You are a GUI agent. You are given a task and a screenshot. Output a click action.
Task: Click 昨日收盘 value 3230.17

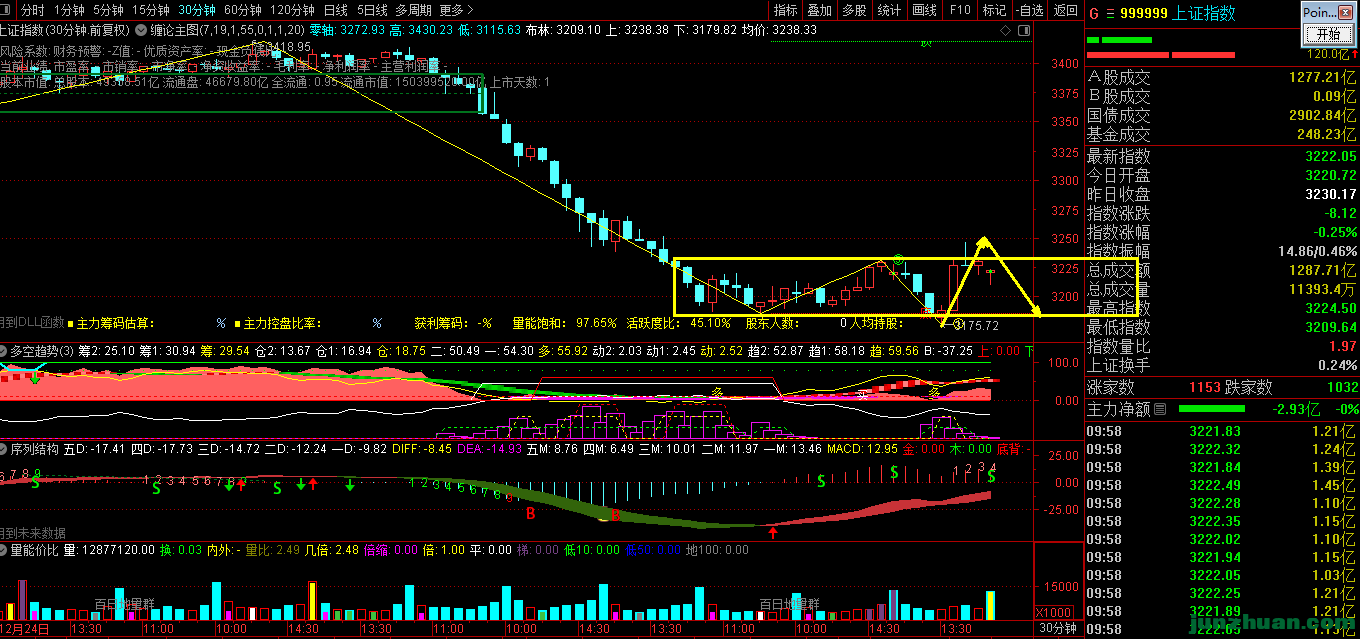[1331, 194]
